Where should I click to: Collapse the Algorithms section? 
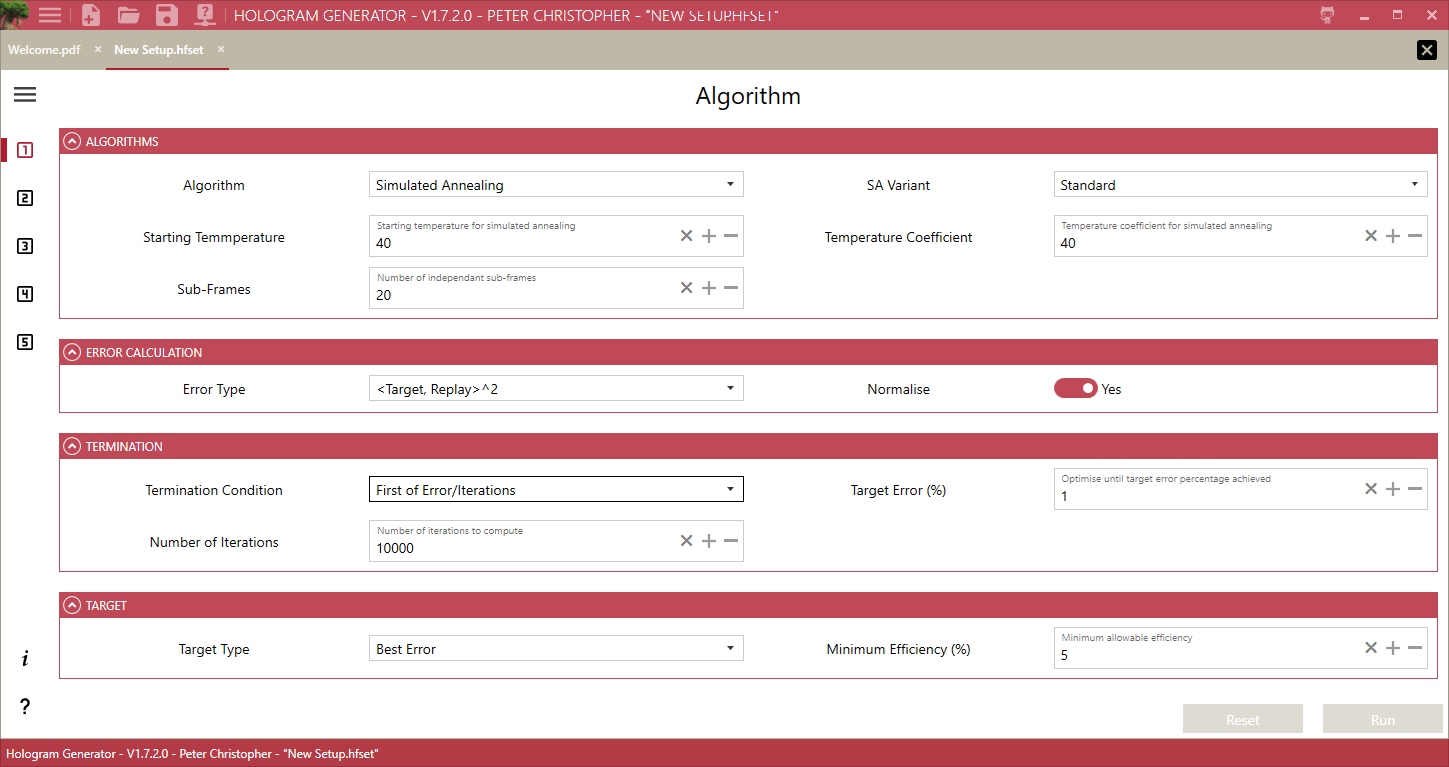click(x=72, y=142)
